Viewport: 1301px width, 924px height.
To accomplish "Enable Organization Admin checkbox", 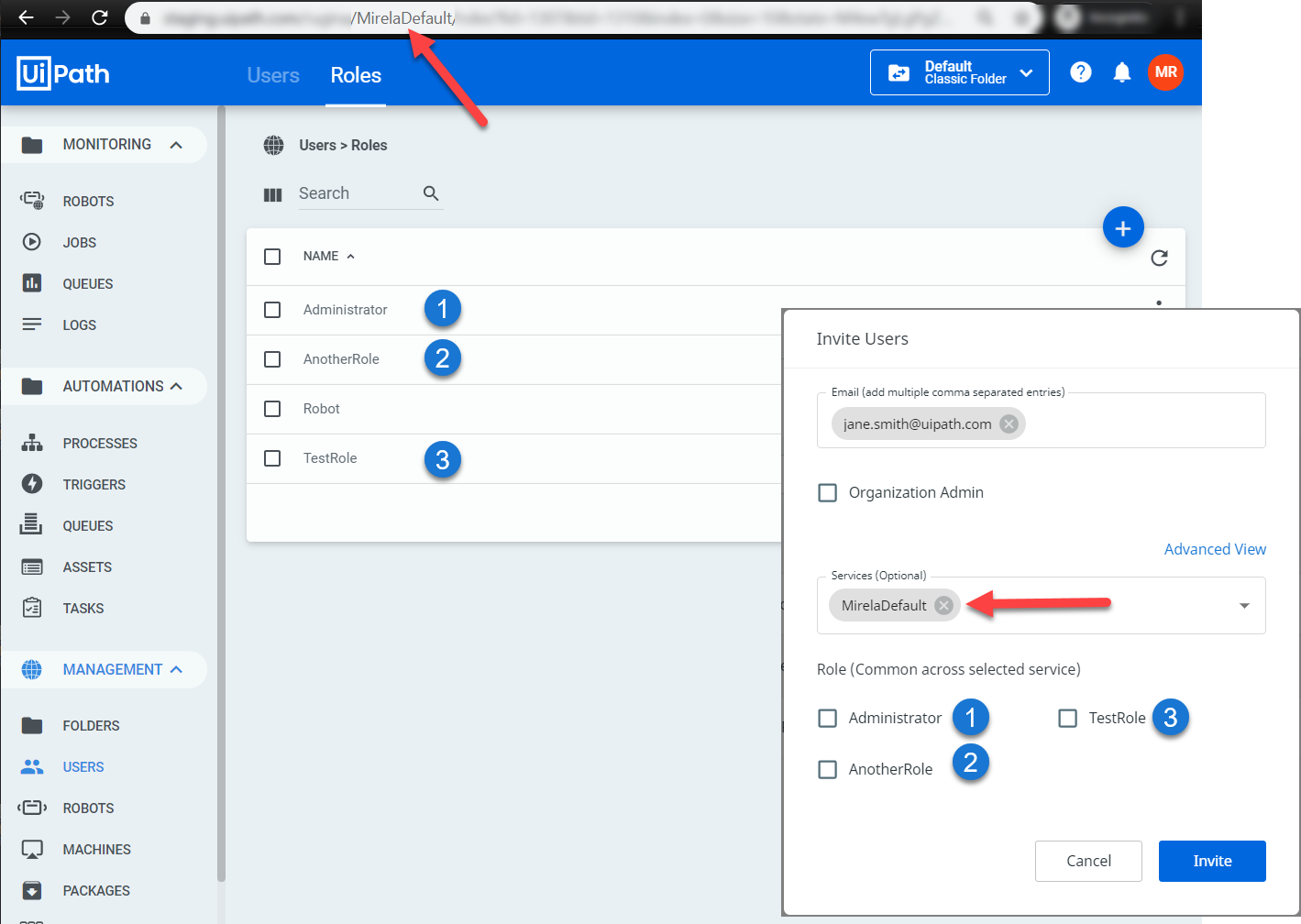I will tap(827, 492).
